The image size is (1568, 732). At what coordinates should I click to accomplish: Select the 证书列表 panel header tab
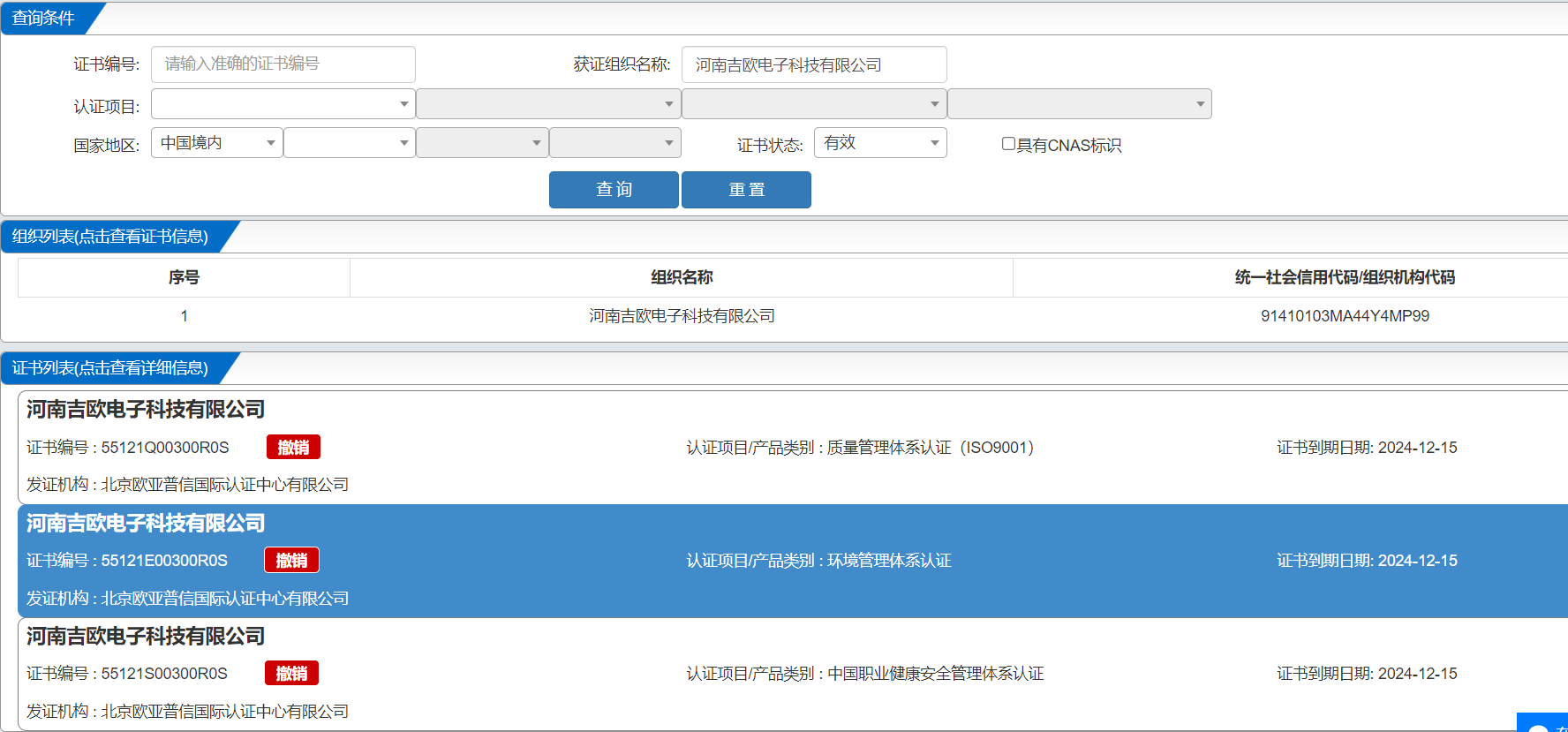[110, 368]
